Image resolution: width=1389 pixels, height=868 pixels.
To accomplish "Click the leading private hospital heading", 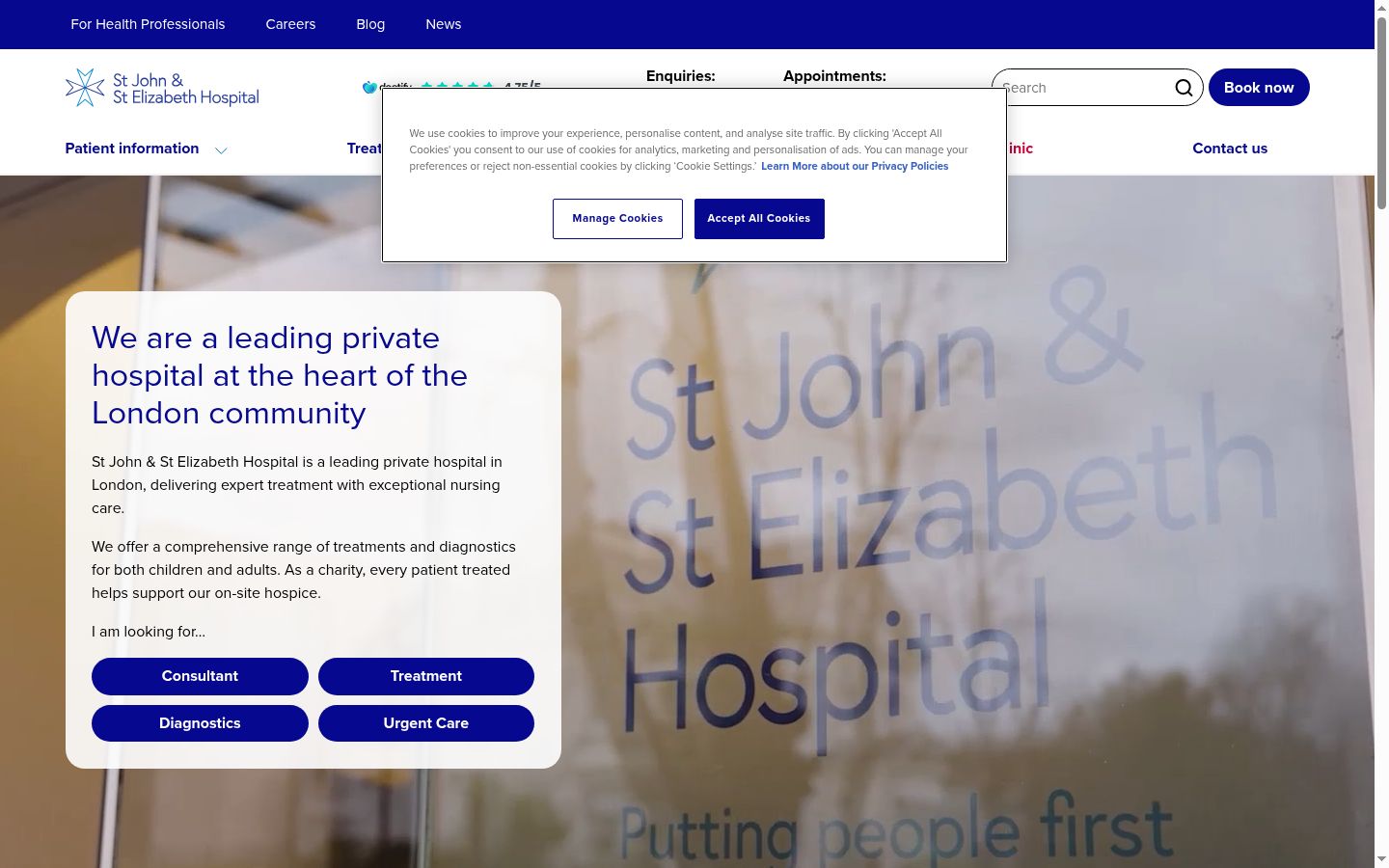I will [280, 375].
